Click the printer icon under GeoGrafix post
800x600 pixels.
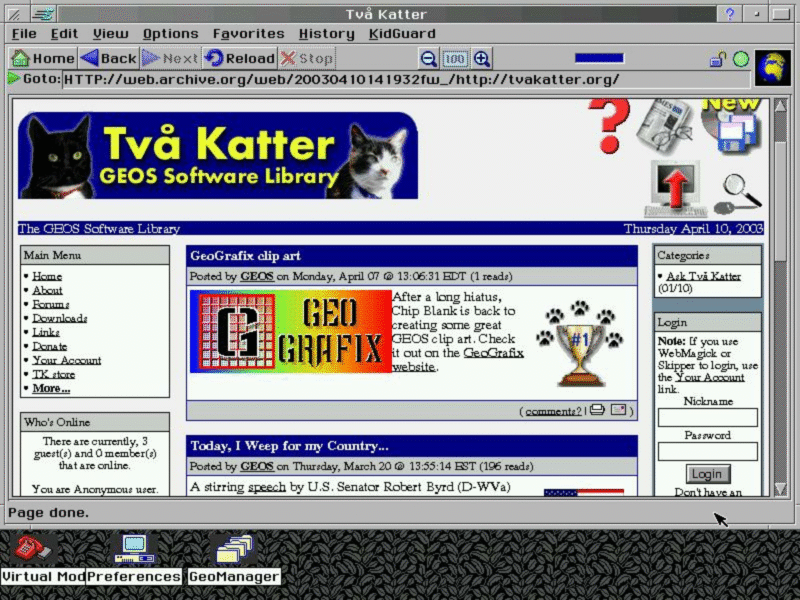[x=597, y=410]
